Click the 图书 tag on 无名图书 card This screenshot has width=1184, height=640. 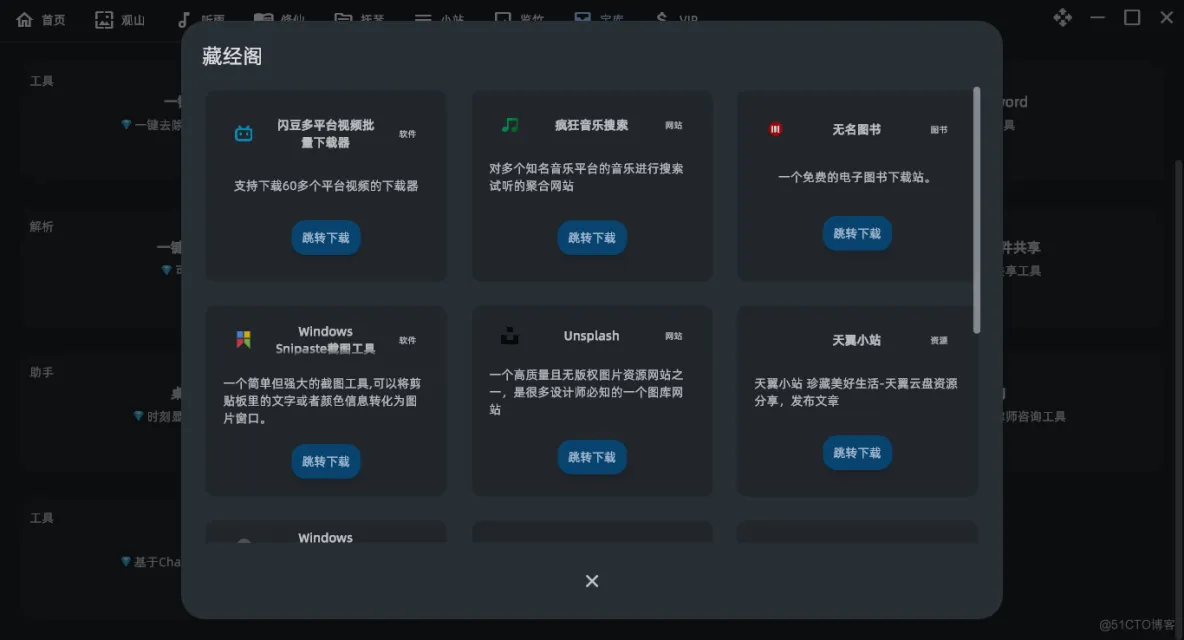(x=939, y=129)
